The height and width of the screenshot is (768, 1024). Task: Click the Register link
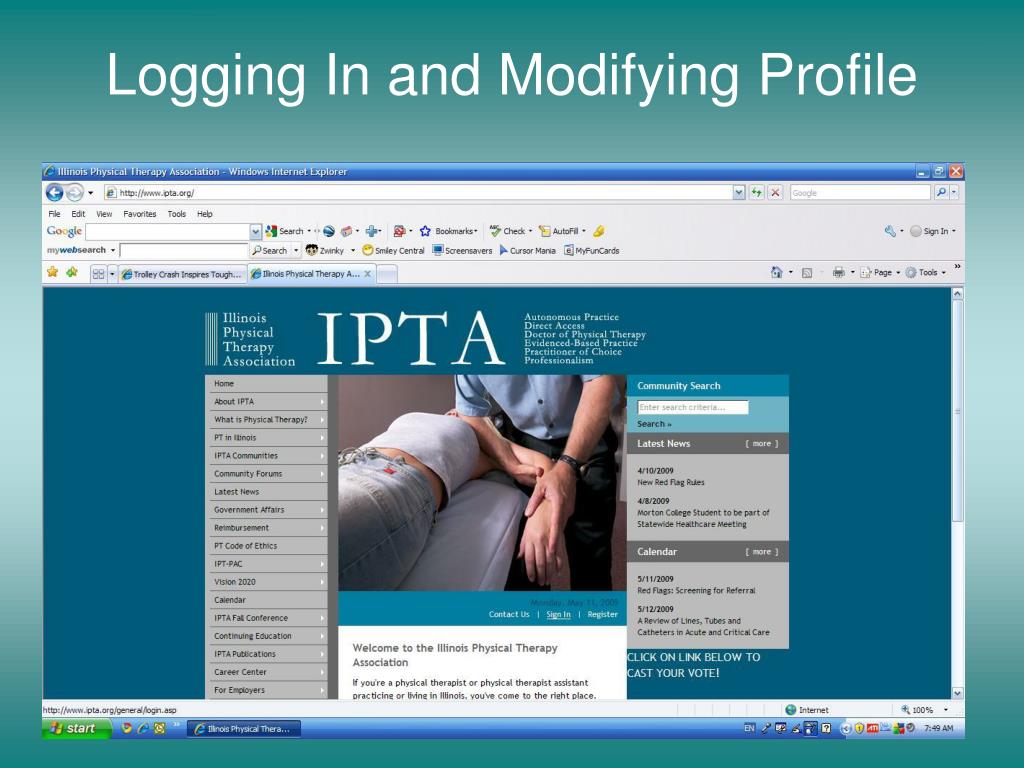pos(602,615)
